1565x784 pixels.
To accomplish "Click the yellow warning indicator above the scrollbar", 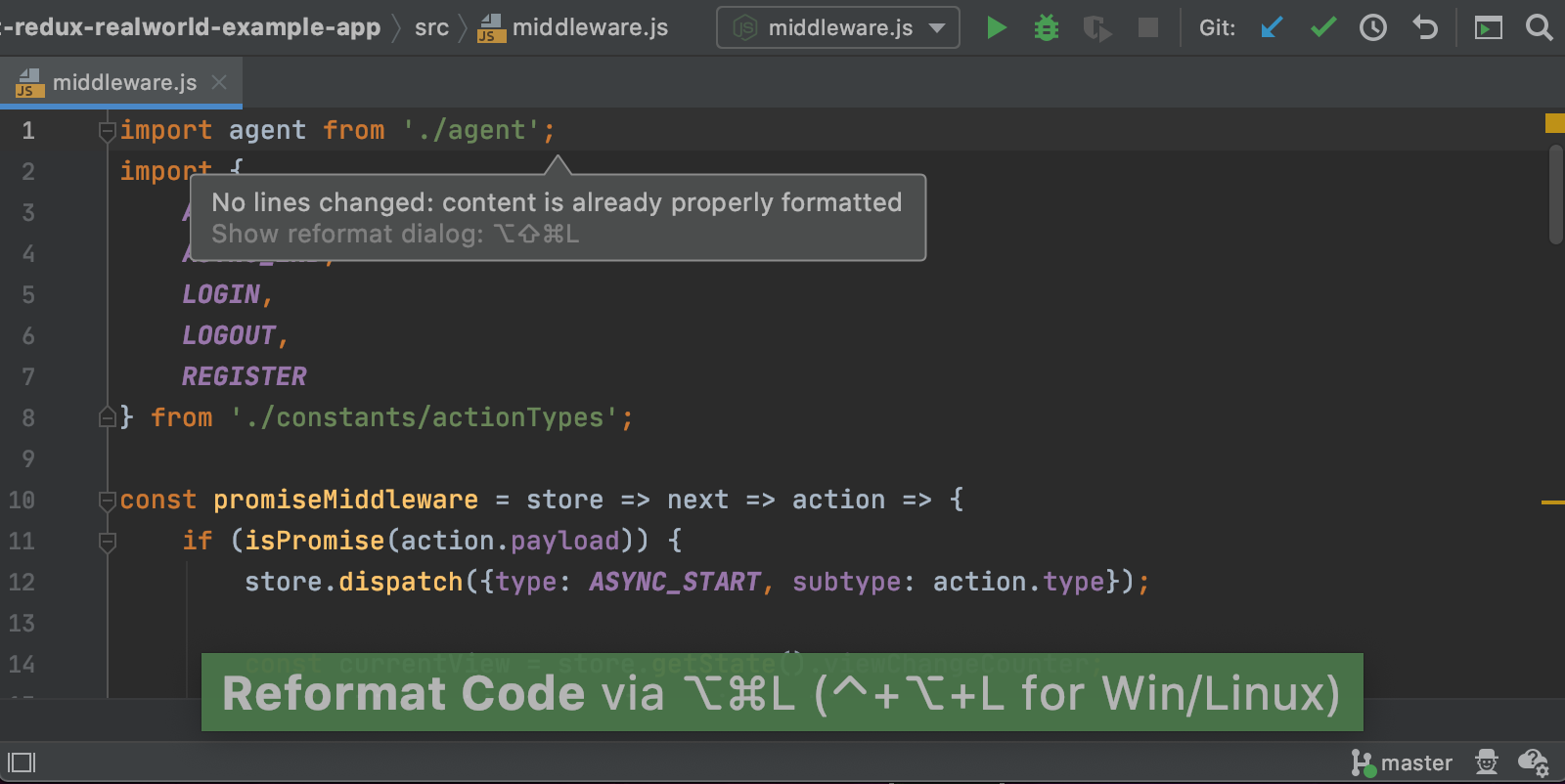I will (x=1554, y=123).
